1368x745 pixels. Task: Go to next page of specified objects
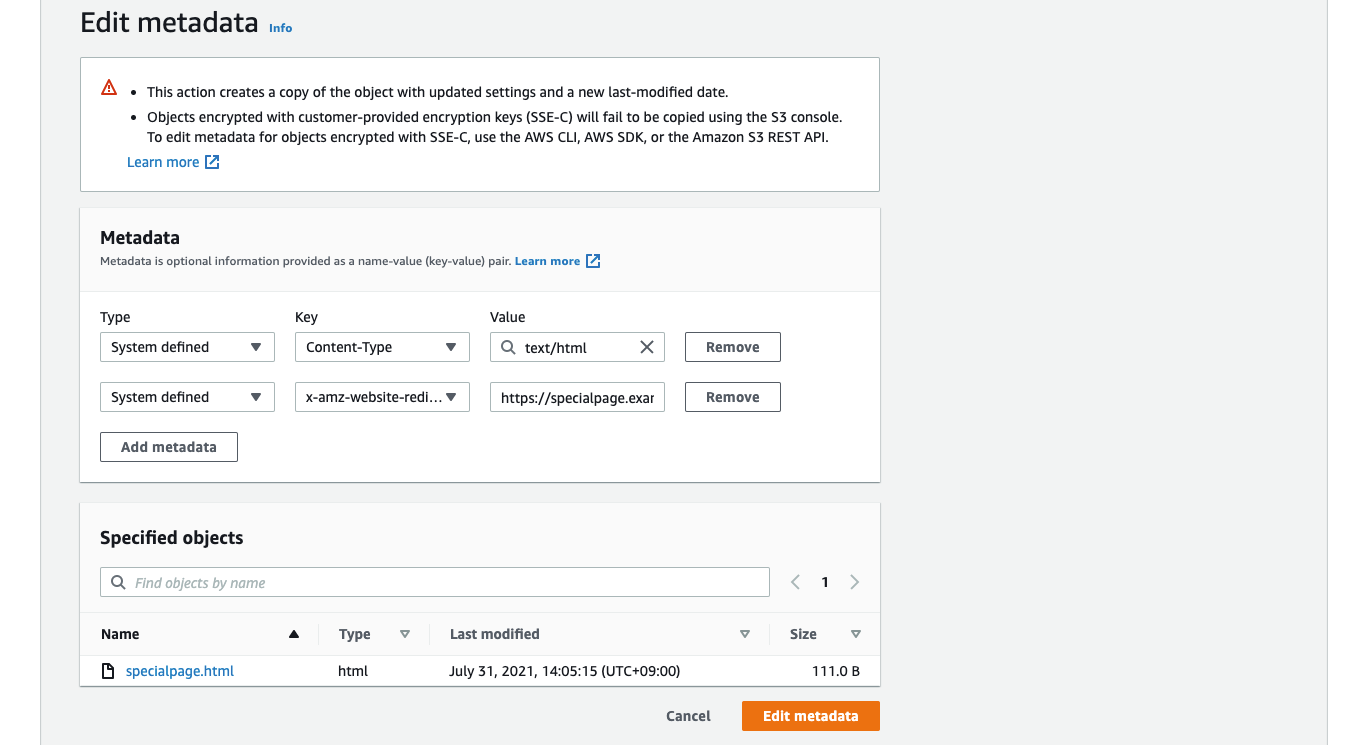(x=855, y=582)
